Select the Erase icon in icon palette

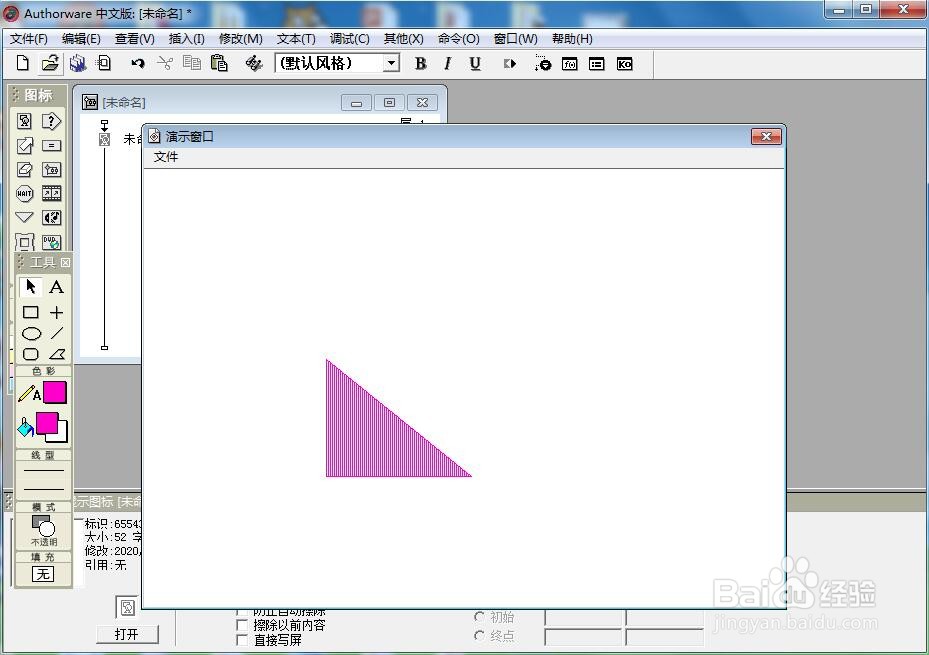(x=24, y=169)
